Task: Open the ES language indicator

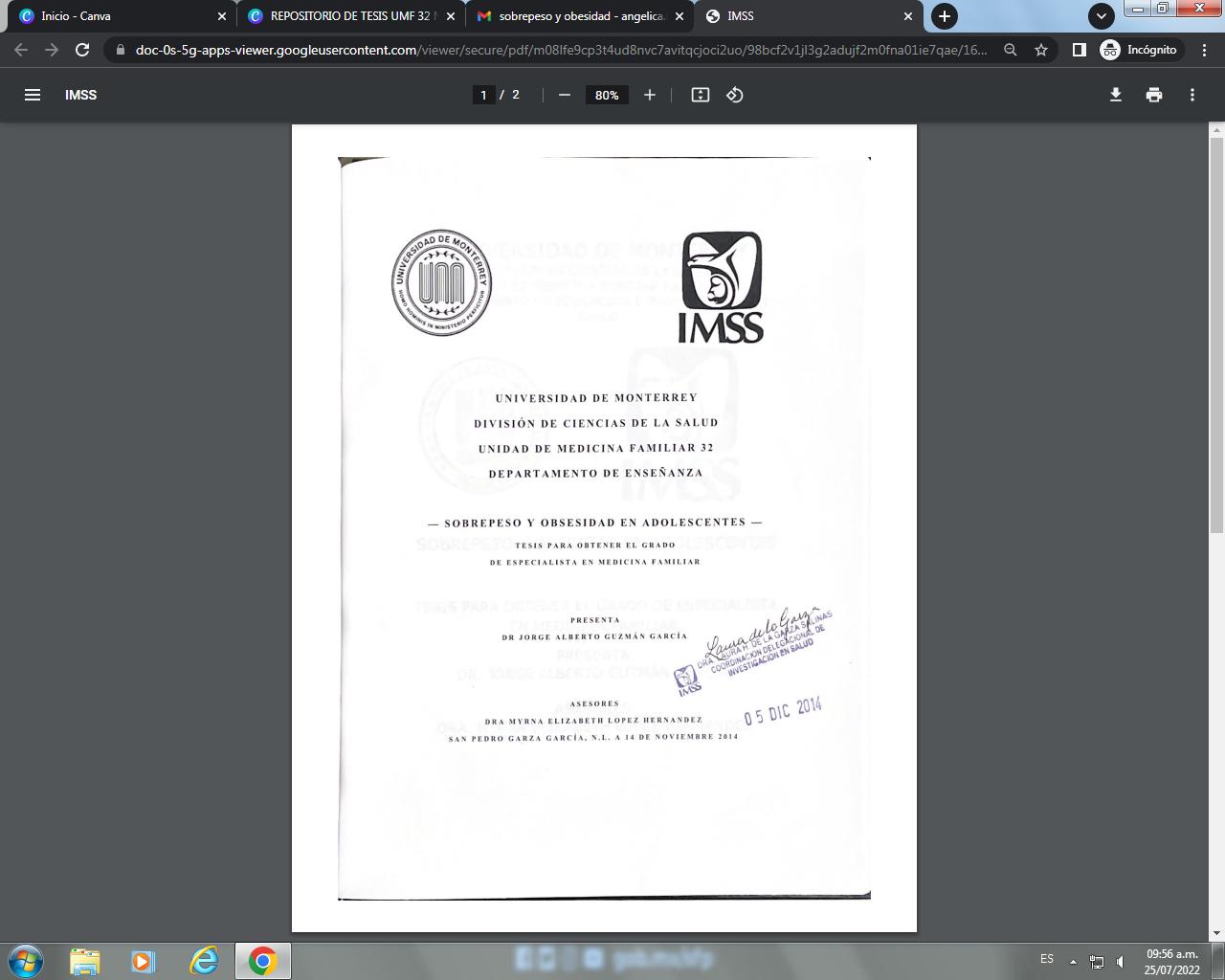Action: point(1047,959)
